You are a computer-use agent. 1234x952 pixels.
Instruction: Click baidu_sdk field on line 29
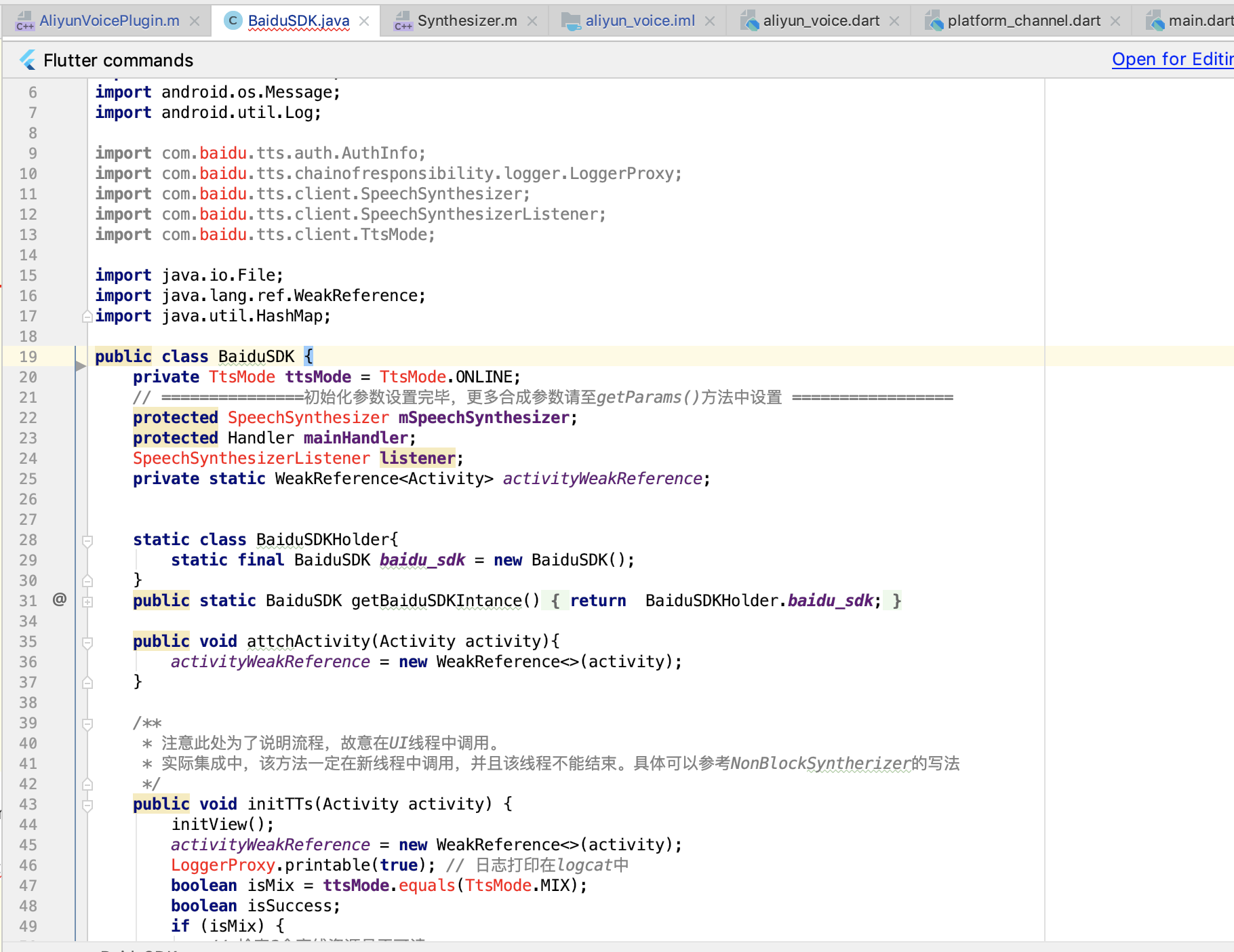click(x=422, y=560)
